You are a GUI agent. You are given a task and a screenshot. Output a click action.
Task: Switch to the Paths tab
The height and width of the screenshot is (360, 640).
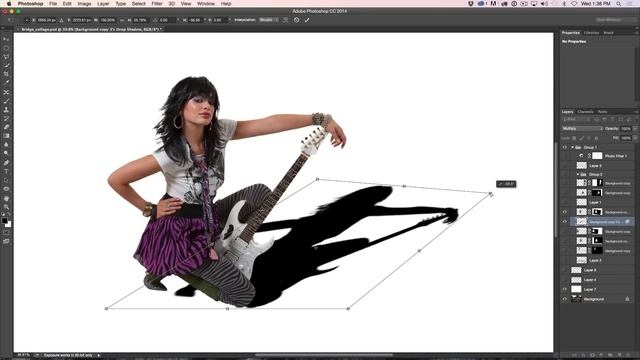pyautogui.click(x=602, y=112)
